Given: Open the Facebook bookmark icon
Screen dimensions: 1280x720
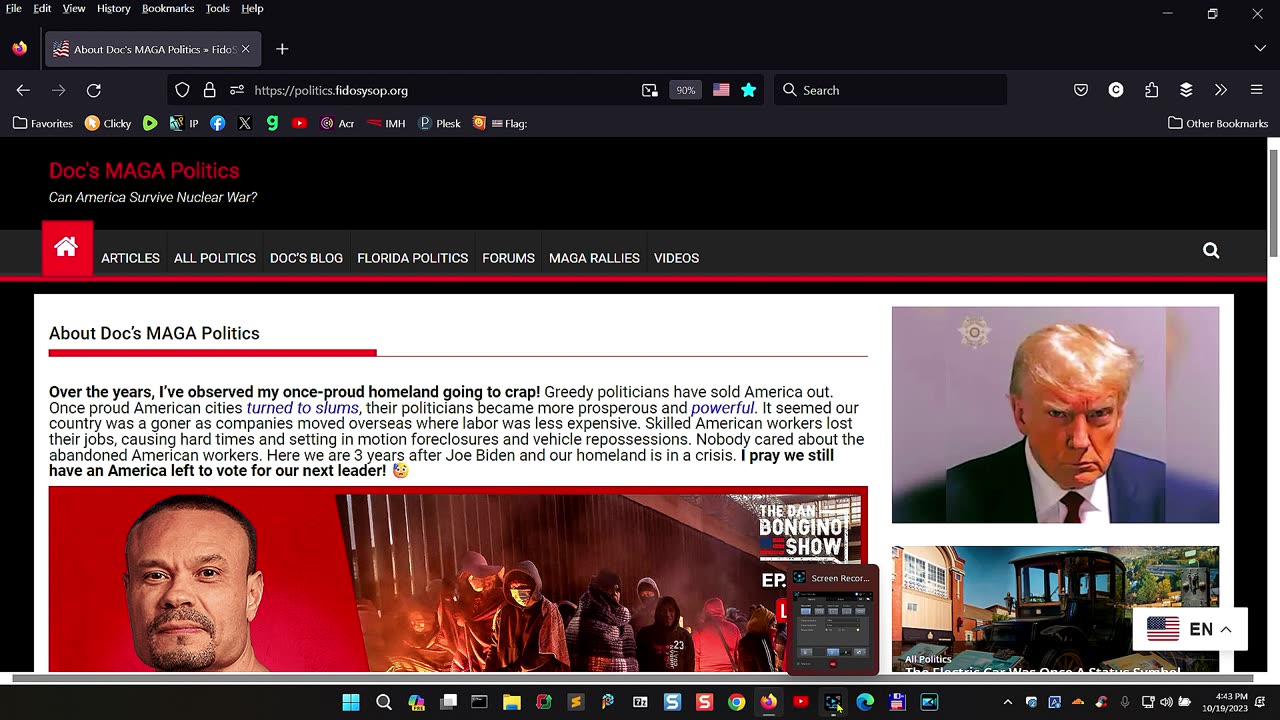Looking at the screenshot, I should point(218,123).
